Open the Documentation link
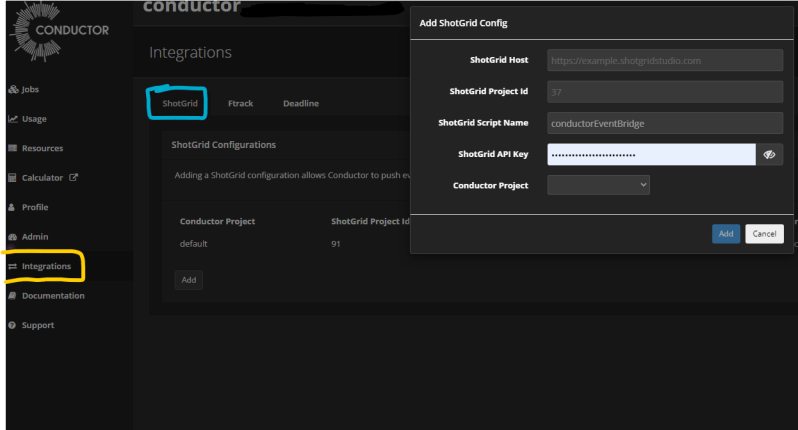Image resolution: width=798 pixels, height=430 pixels. (x=53, y=296)
